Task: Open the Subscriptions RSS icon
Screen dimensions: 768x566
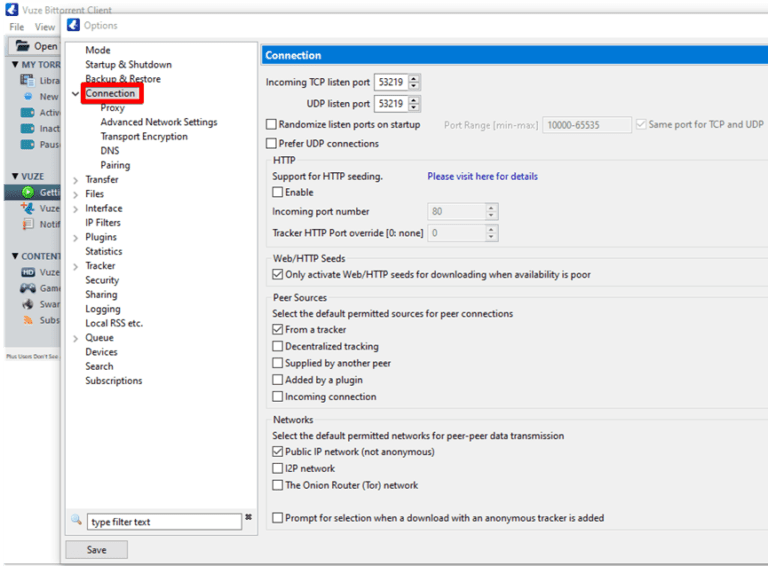Action: 28,320
